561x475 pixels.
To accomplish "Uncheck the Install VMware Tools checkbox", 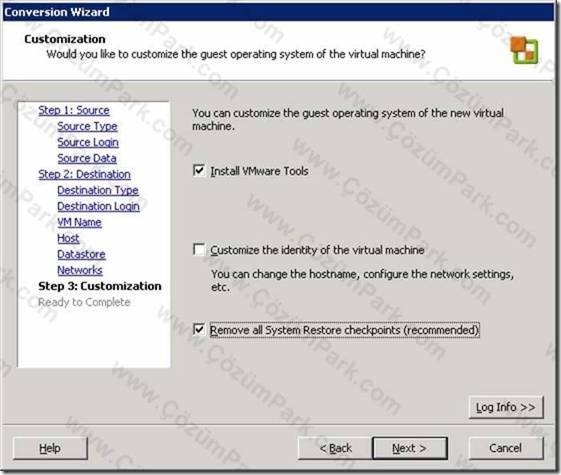I will pos(199,170).
